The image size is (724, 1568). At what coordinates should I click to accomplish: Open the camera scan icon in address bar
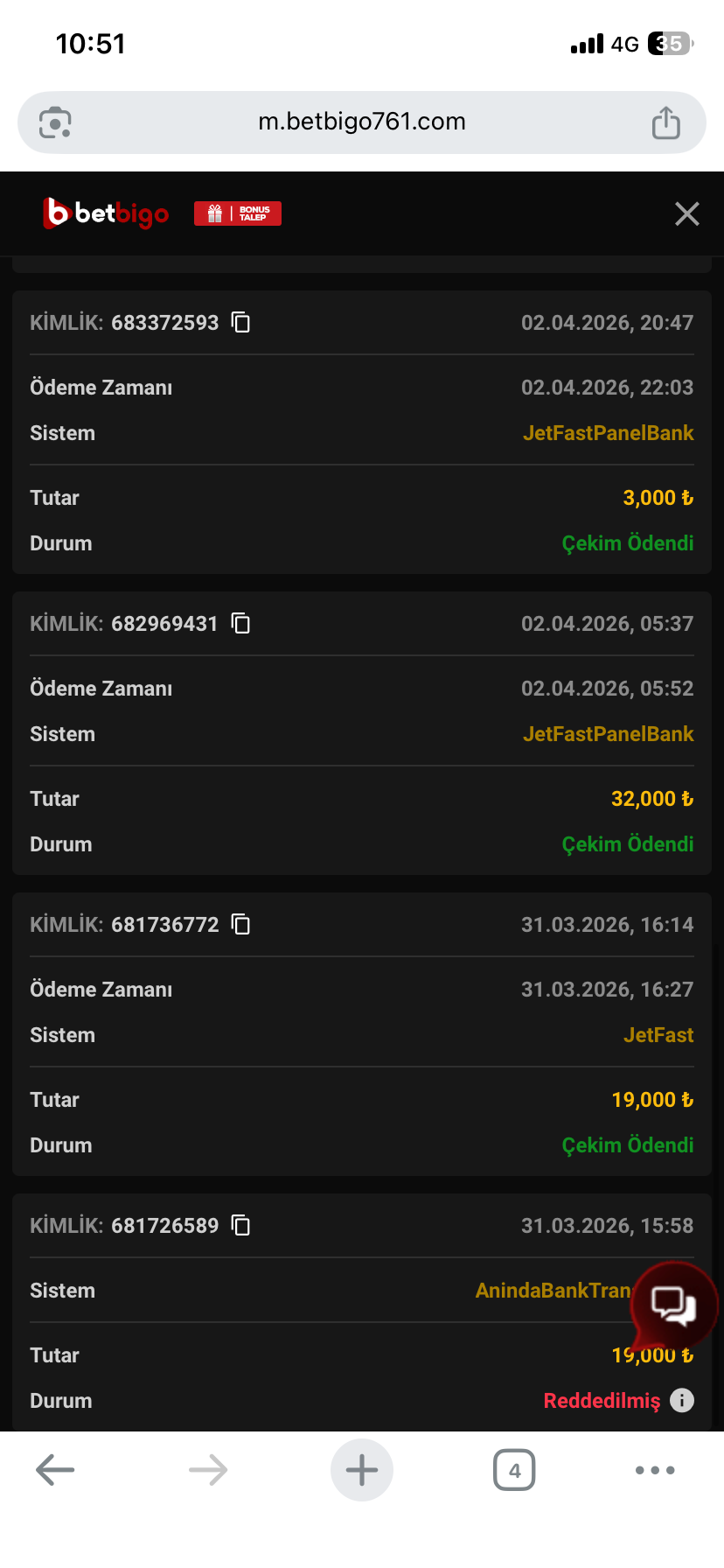pos(55,122)
